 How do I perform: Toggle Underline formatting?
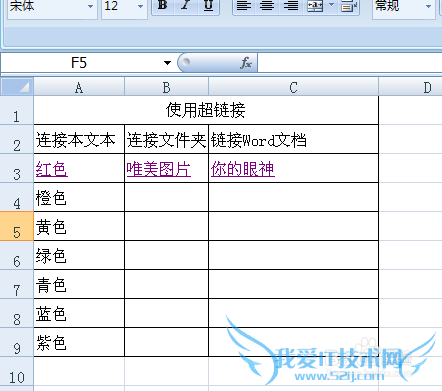(208, 6)
